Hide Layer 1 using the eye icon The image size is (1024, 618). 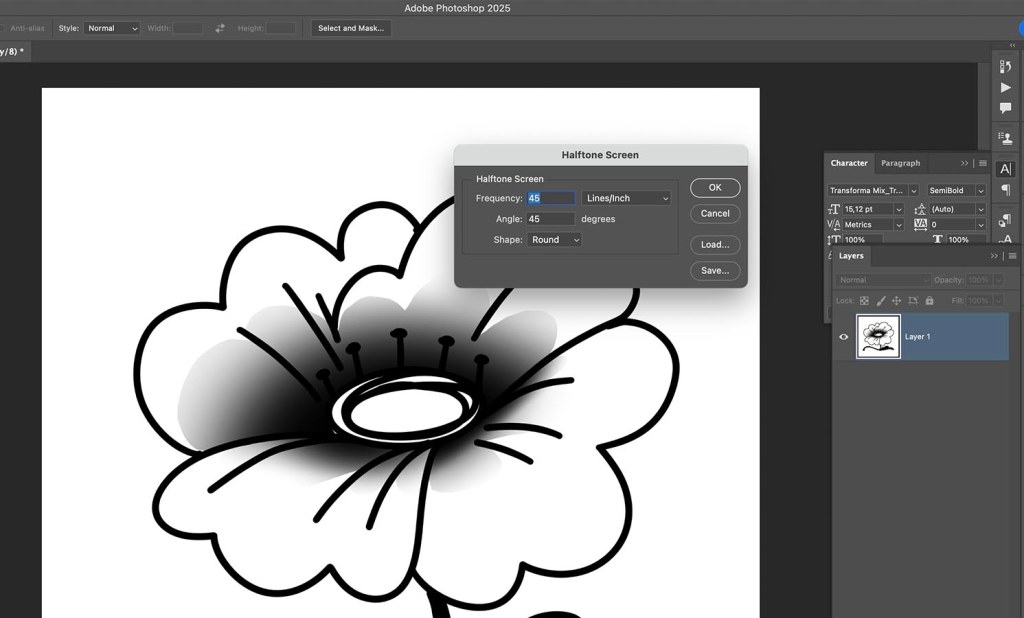click(x=844, y=337)
